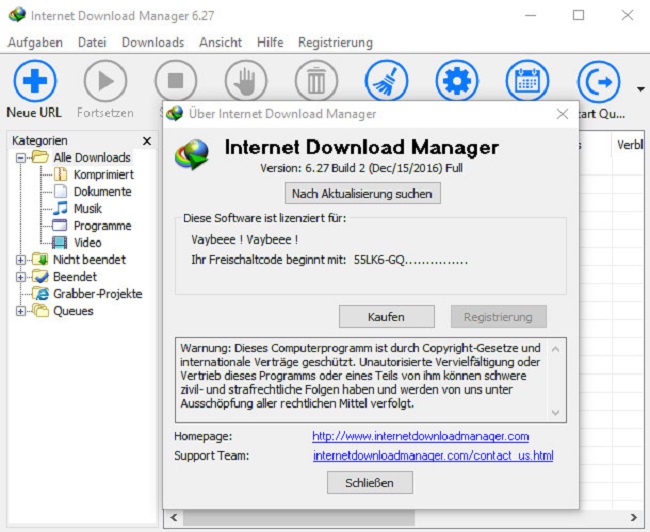
Task: Click the Schließen button
Action: tap(370, 483)
